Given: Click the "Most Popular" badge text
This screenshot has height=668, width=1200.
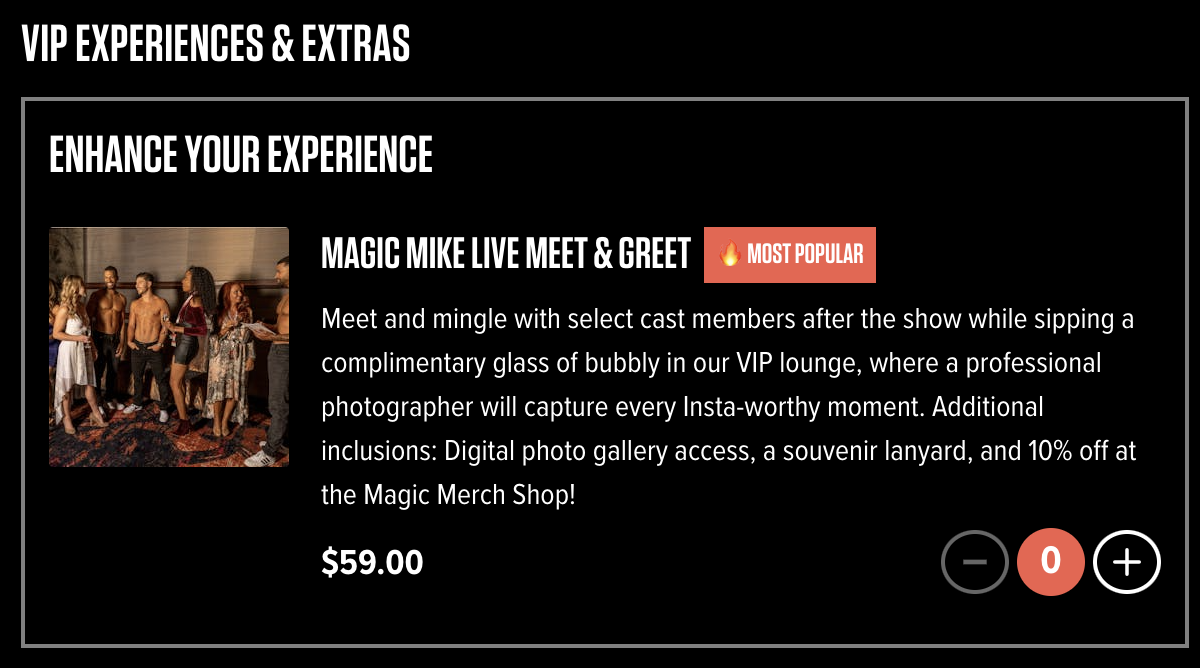Looking at the screenshot, I should (x=804, y=254).
